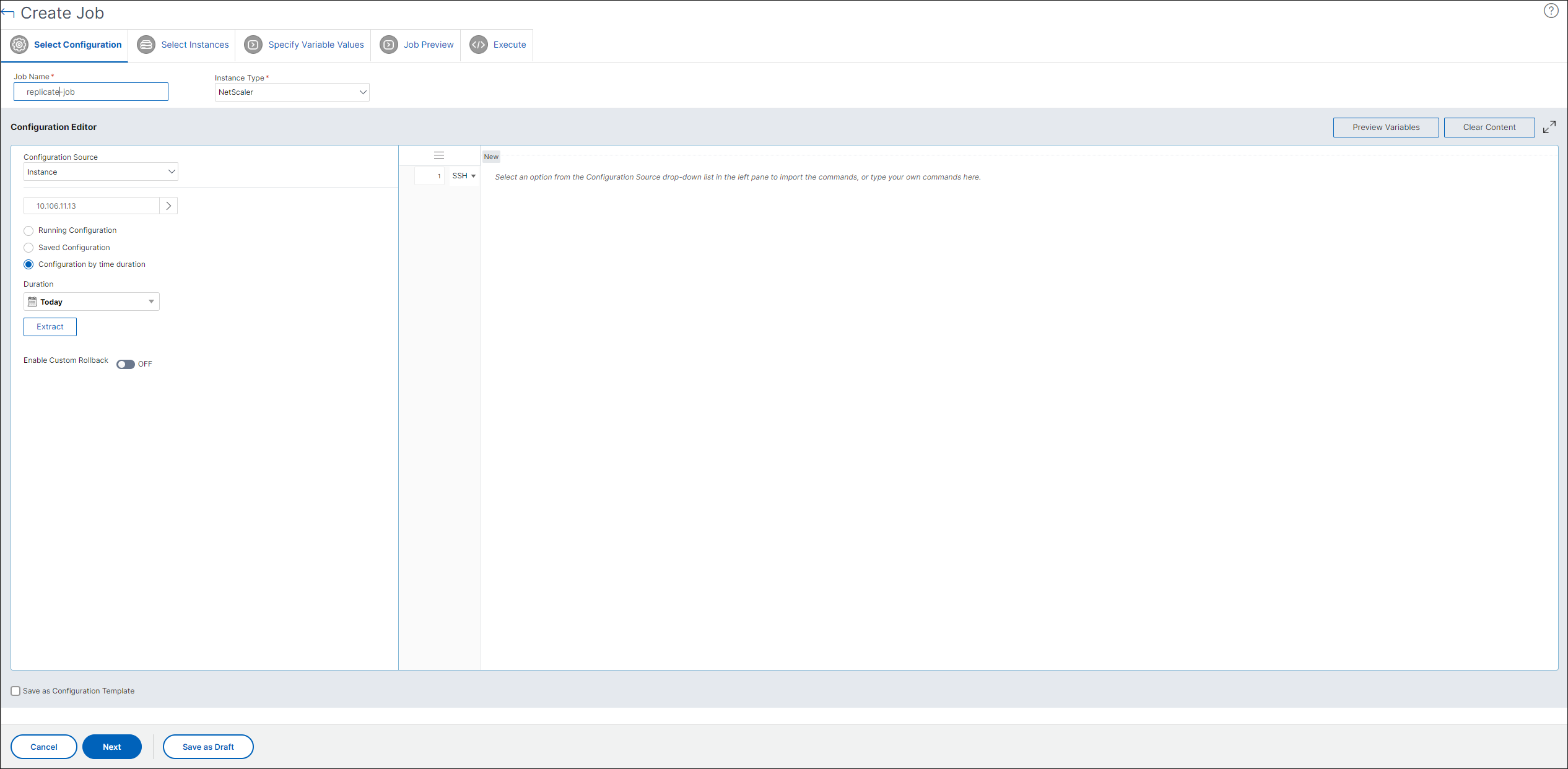Click the Job Name input field

[x=91, y=92]
